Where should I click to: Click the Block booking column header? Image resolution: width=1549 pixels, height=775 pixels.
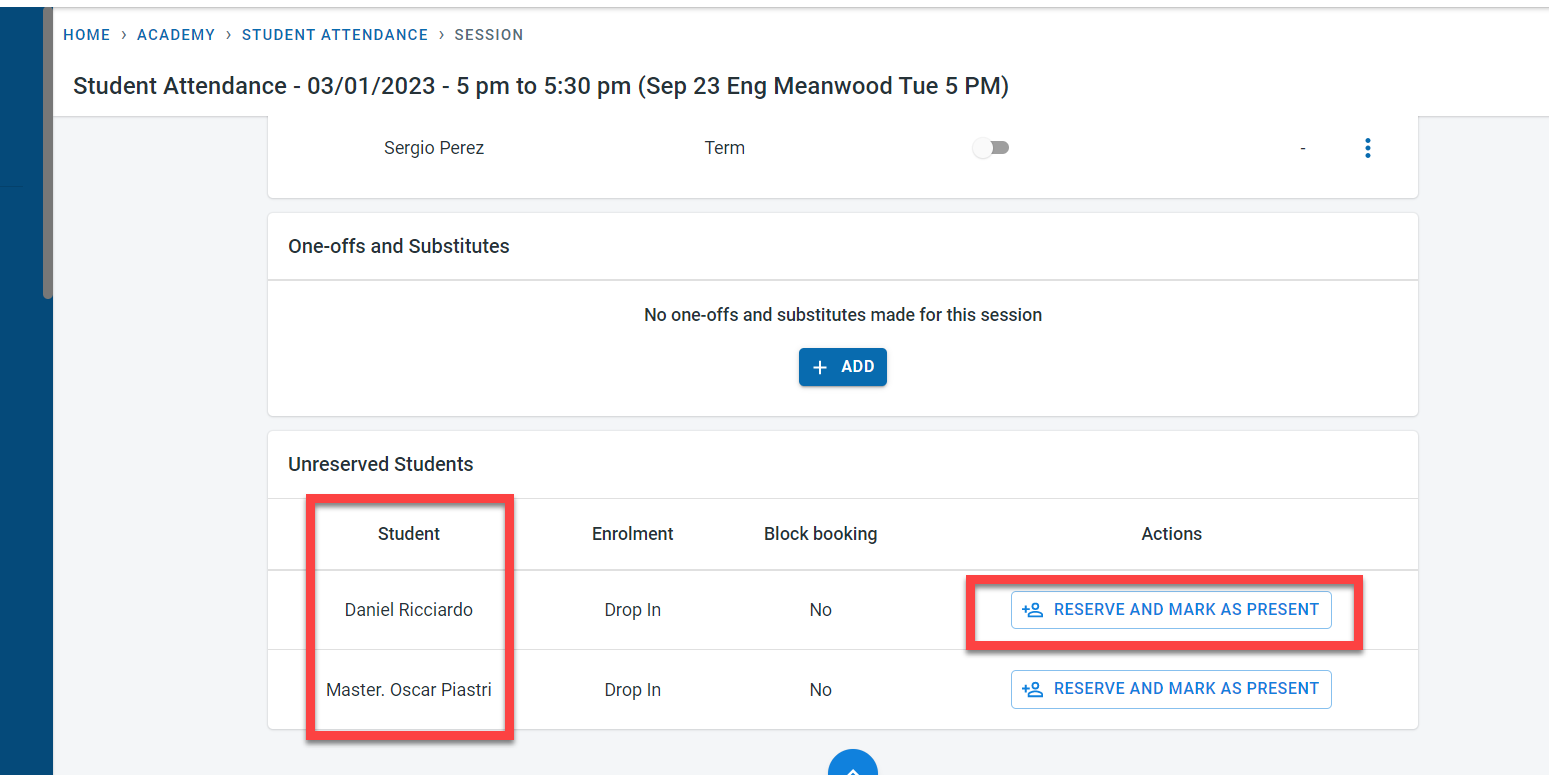point(820,534)
